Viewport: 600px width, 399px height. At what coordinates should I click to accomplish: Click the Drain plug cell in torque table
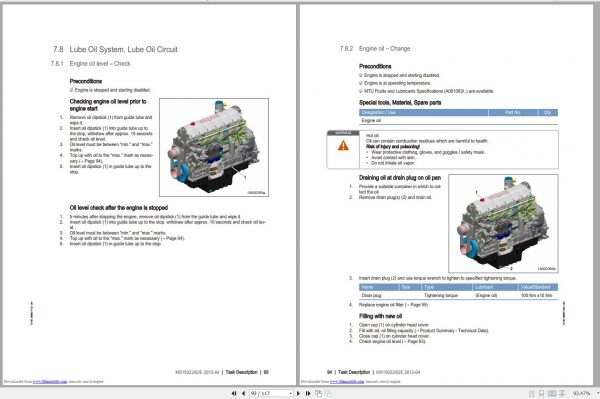coord(371,295)
